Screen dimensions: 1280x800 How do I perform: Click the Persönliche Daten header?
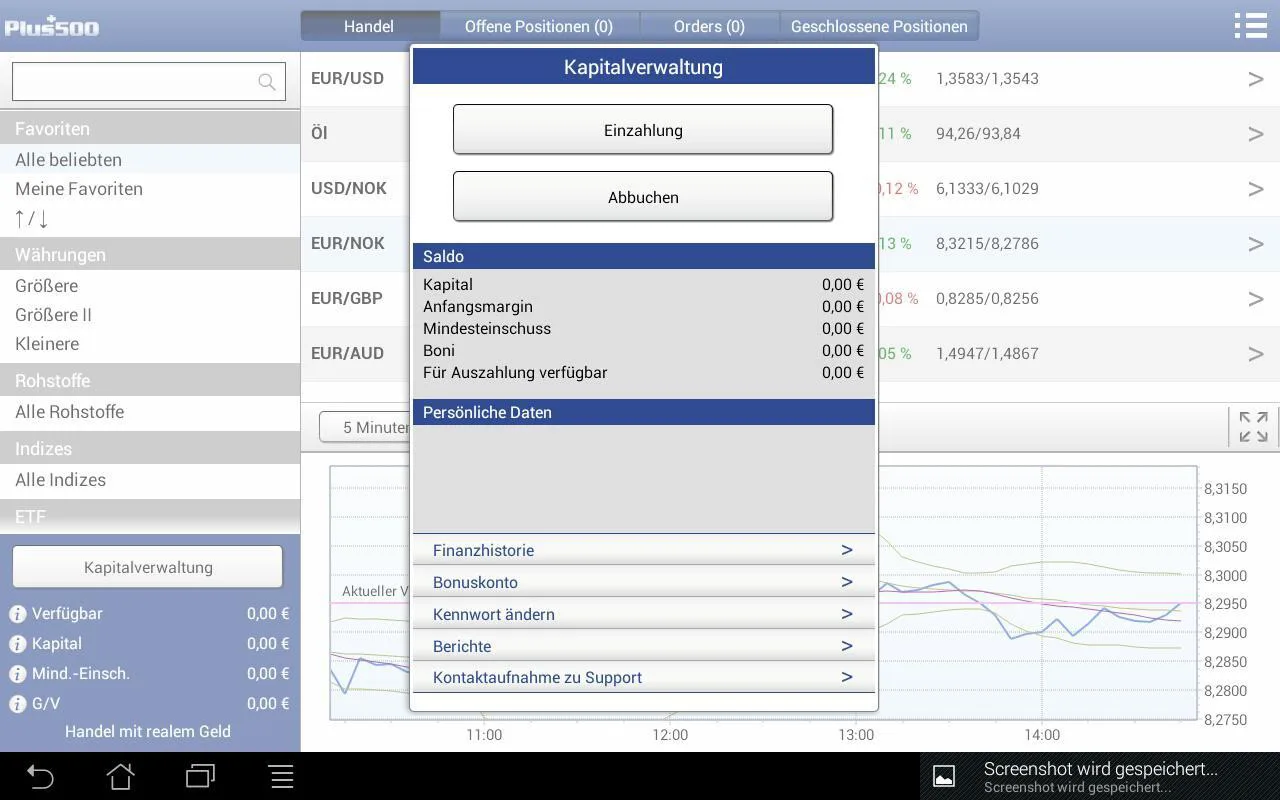click(x=643, y=412)
